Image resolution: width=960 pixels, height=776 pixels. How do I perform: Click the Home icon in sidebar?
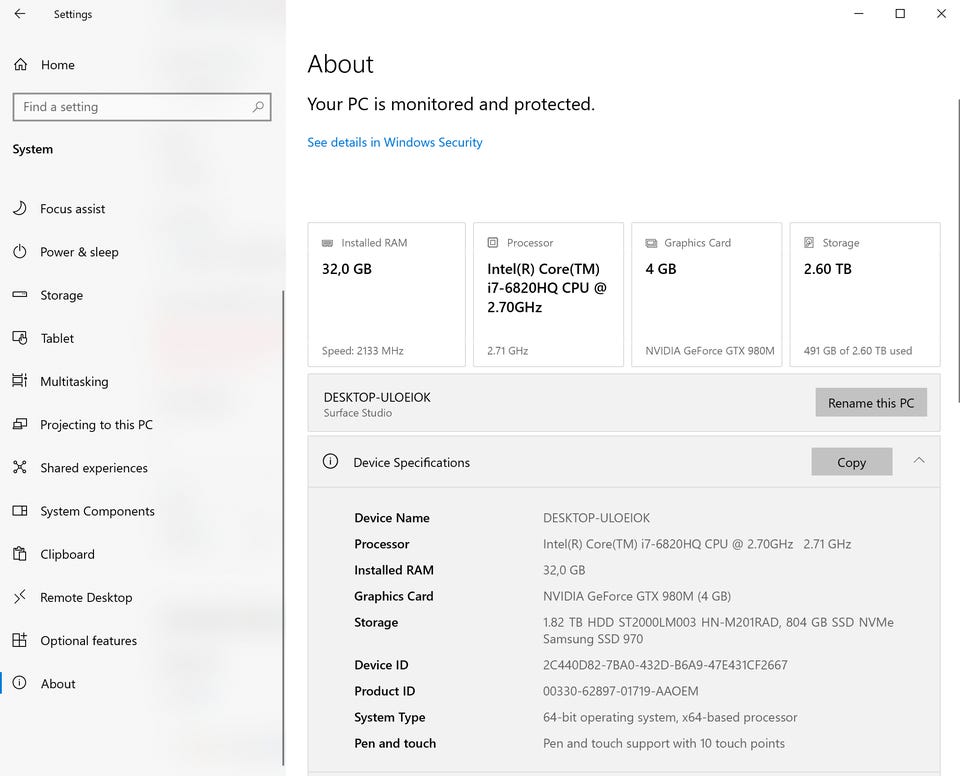pos(20,65)
